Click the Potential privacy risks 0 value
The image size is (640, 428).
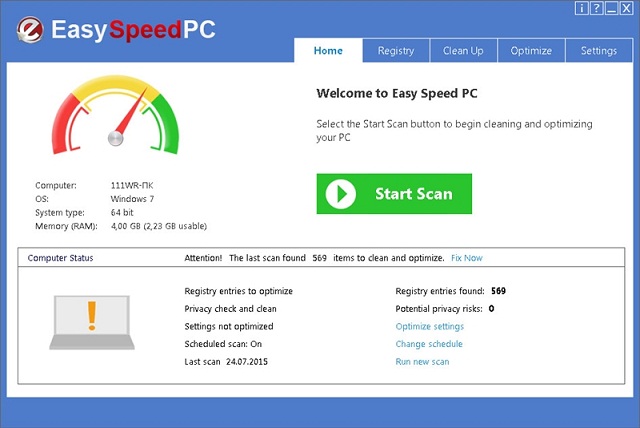tap(491, 309)
